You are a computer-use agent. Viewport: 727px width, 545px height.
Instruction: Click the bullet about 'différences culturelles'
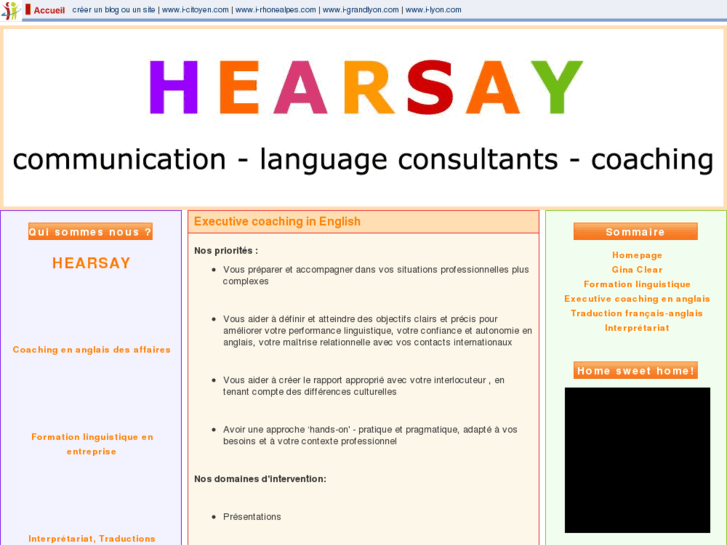[x=364, y=386]
